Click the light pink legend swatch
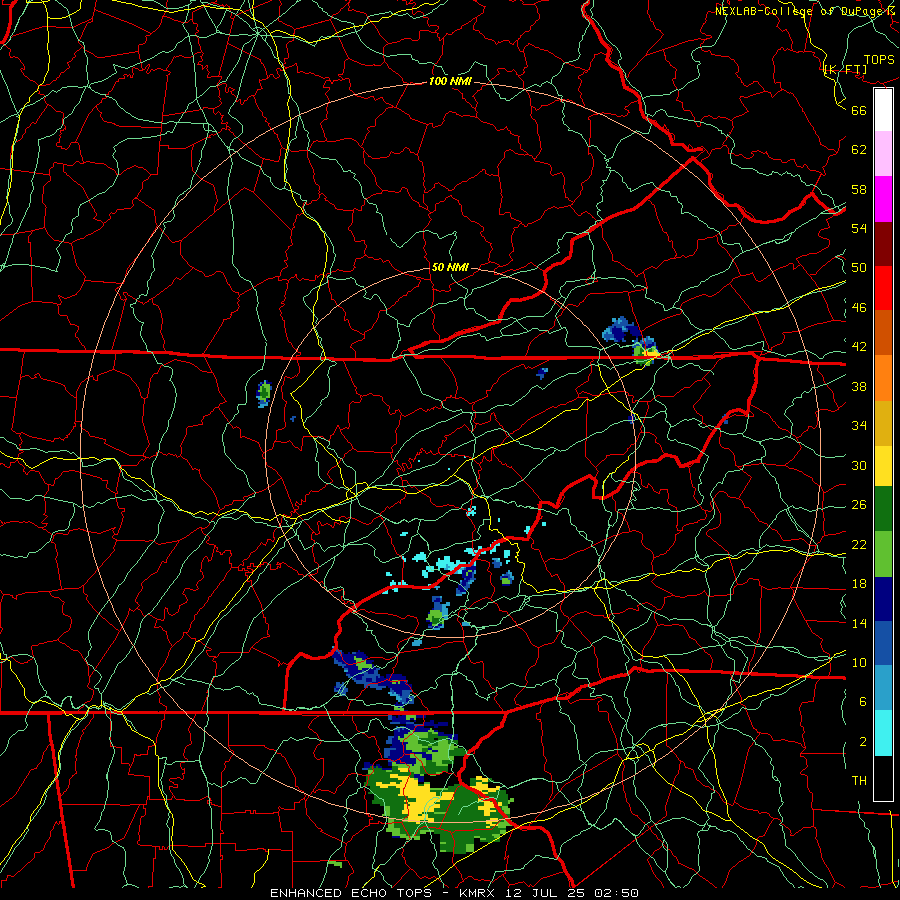Screen dimensions: 900x900 click(x=883, y=154)
